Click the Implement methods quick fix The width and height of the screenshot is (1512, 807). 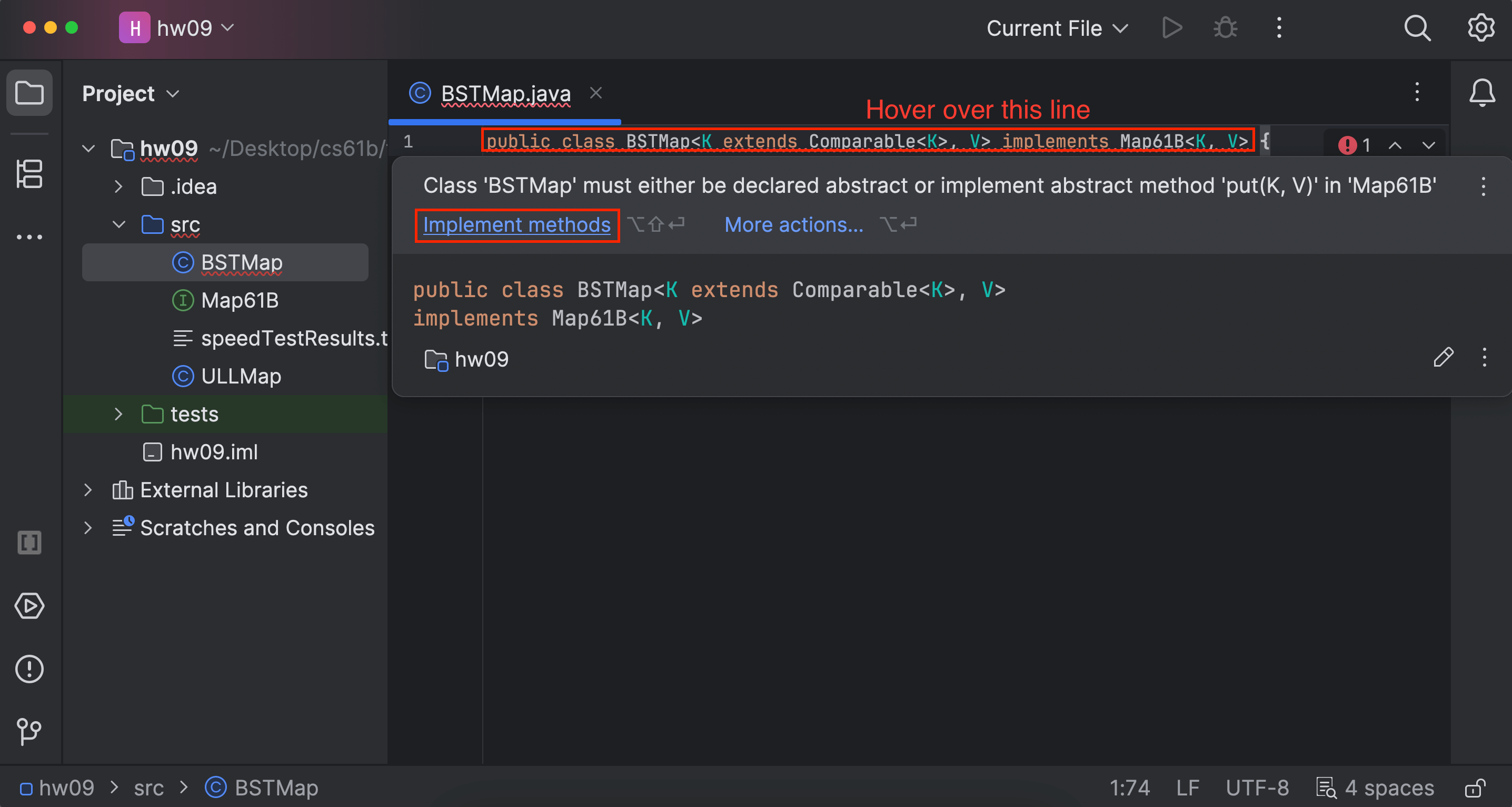pos(517,225)
